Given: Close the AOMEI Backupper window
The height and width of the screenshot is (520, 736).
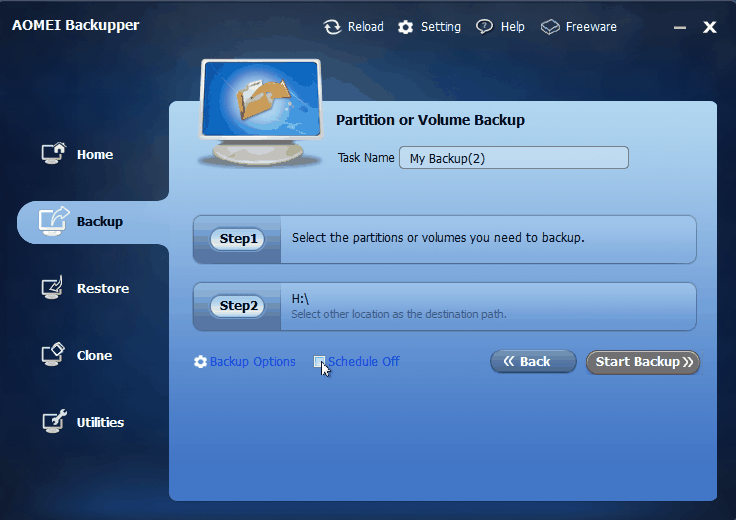Looking at the screenshot, I should [710, 27].
